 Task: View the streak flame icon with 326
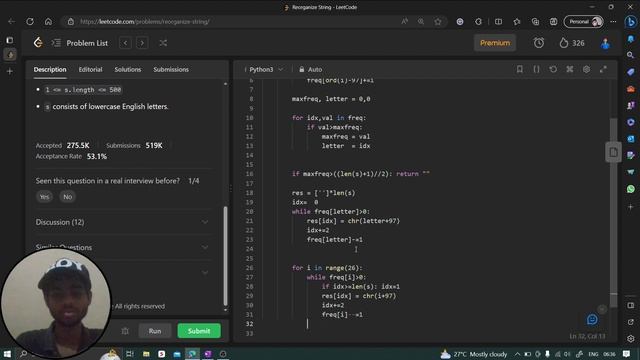coord(572,43)
